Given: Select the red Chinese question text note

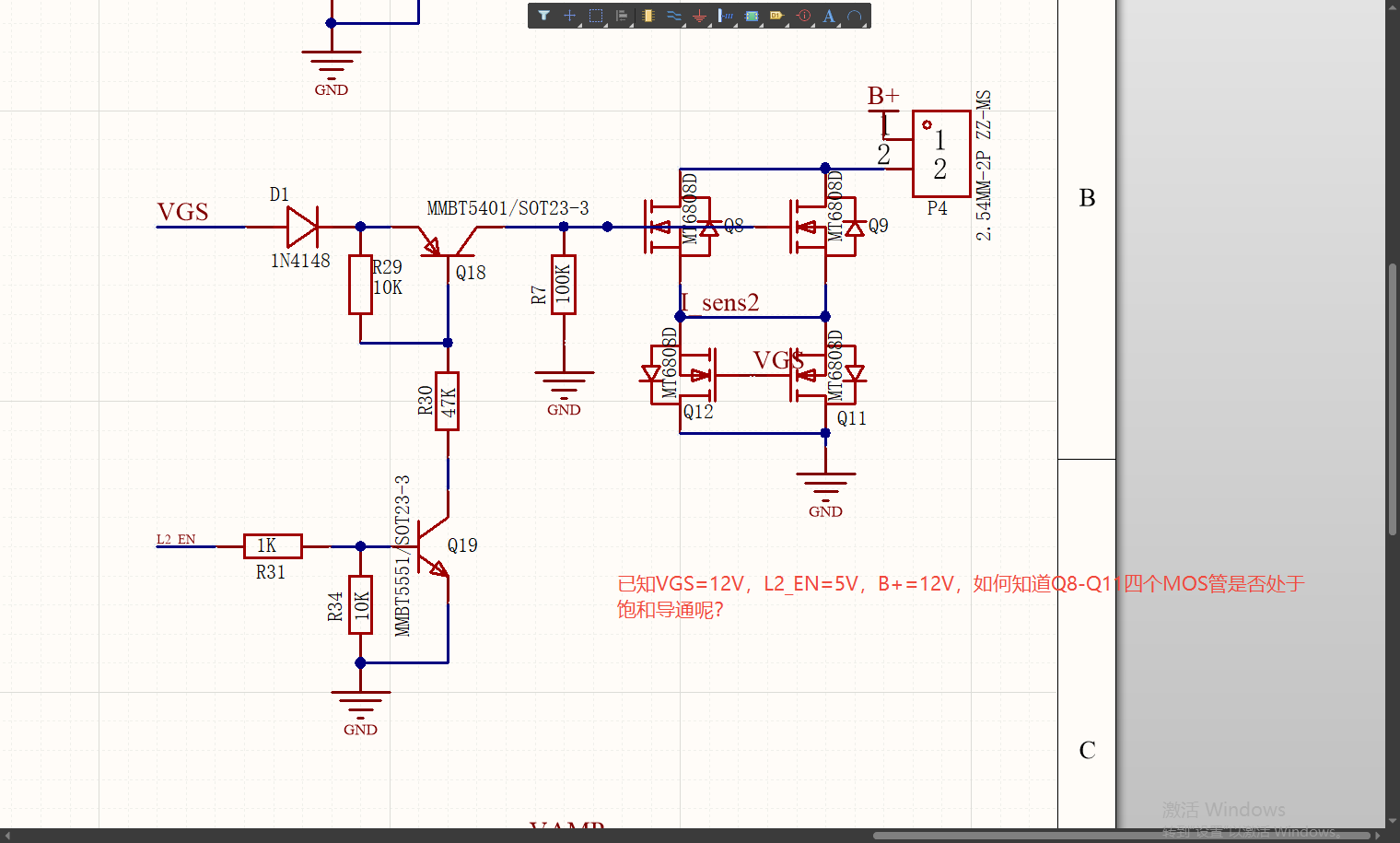Looking at the screenshot, I should coord(960,596).
